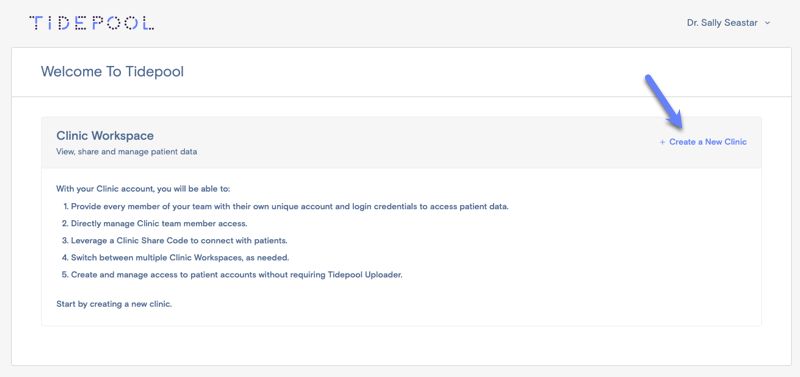Click 'Switch between multiple Clinic Workspaces' item
The width and height of the screenshot is (800, 377).
[177, 257]
